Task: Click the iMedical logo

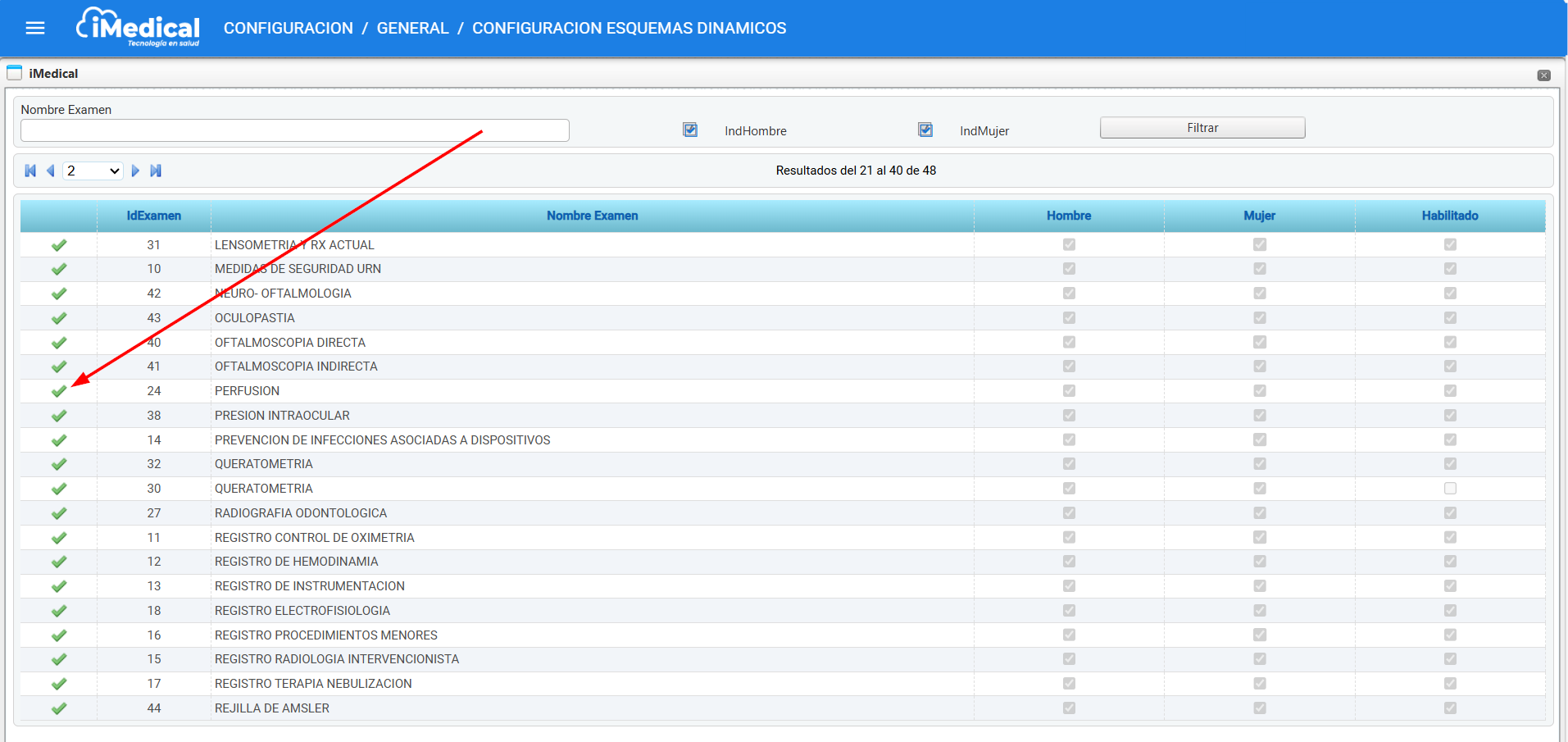Action: click(x=139, y=27)
